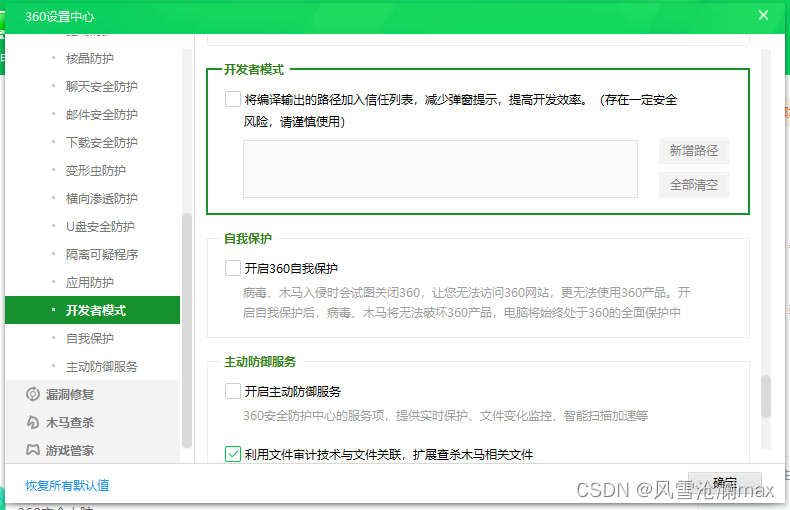The height and width of the screenshot is (510, 790).
Task: Click the 新增路径 button
Action: pyautogui.click(x=694, y=151)
